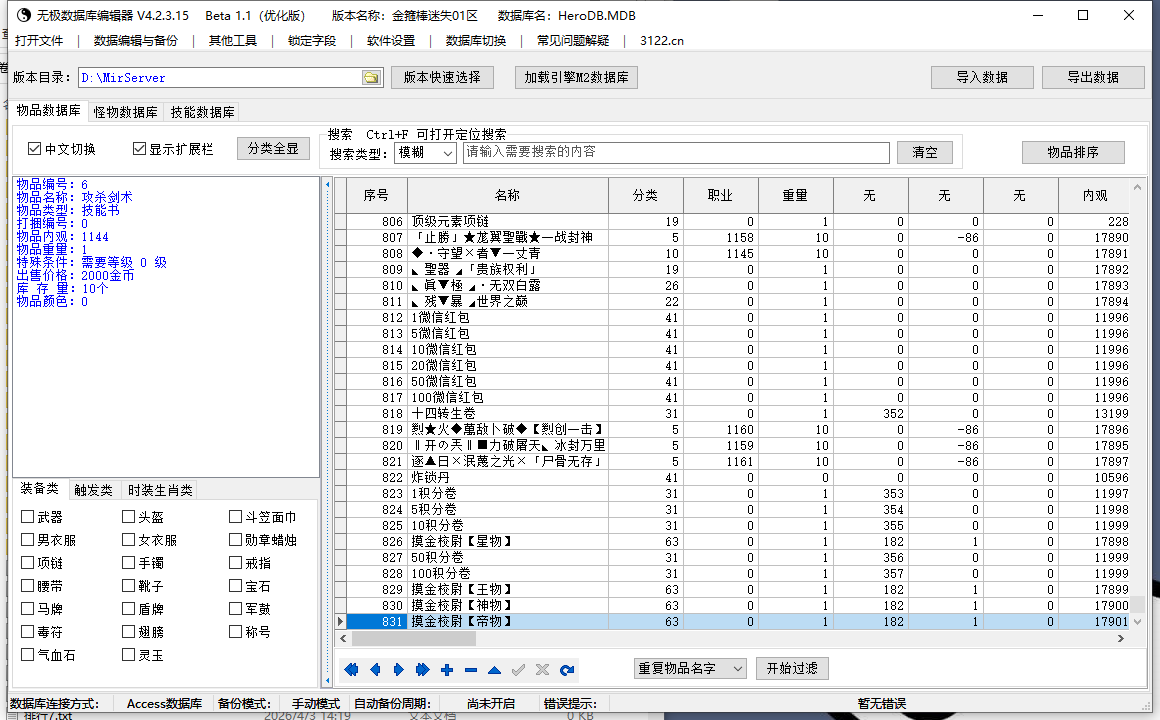This screenshot has width=1160, height=720.
Task: Click the vertical scrollbar down arrow of the table
Action: (1138, 622)
